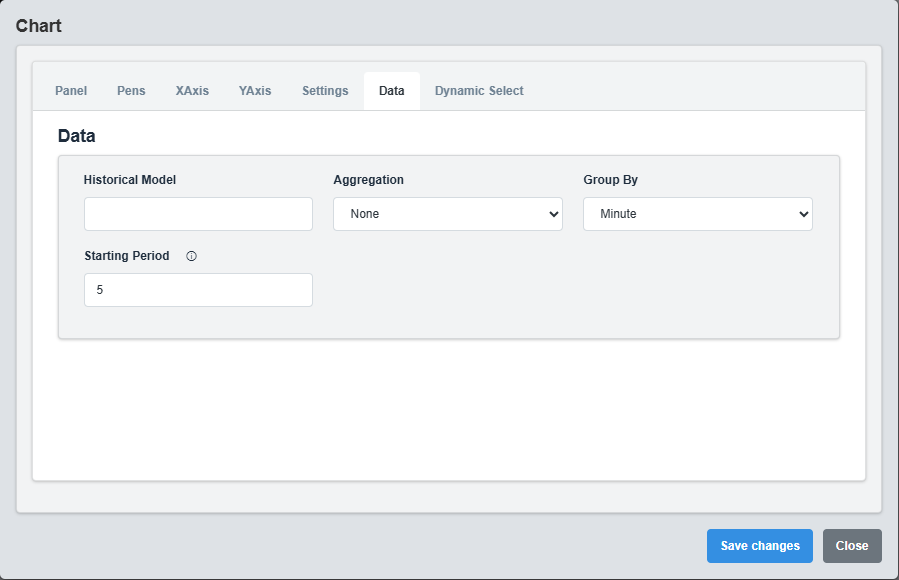Viewport: 899px width, 580px height.
Task: Switch to the Pens tab
Action: (x=131, y=90)
